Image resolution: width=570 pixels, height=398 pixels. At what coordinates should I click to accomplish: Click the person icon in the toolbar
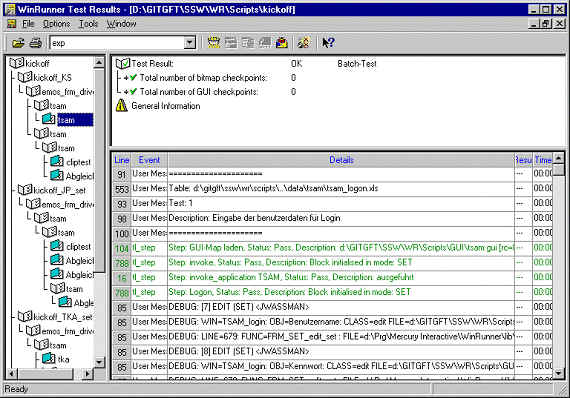pos(304,43)
